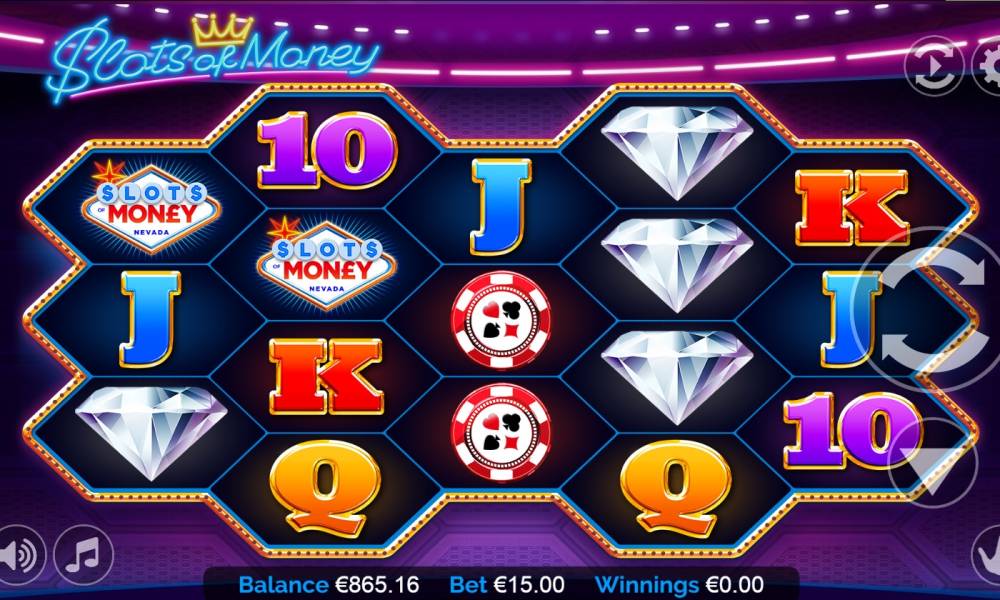Click the Balance €865.16 display
The width and height of the screenshot is (1000, 600).
[329, 585]
